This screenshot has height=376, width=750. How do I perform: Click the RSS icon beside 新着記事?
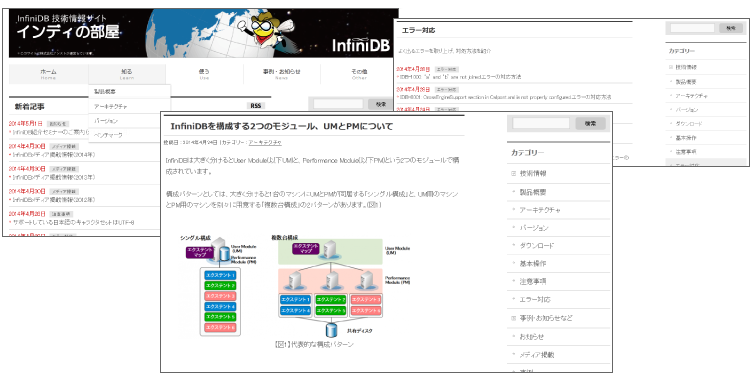pos(256,106)
